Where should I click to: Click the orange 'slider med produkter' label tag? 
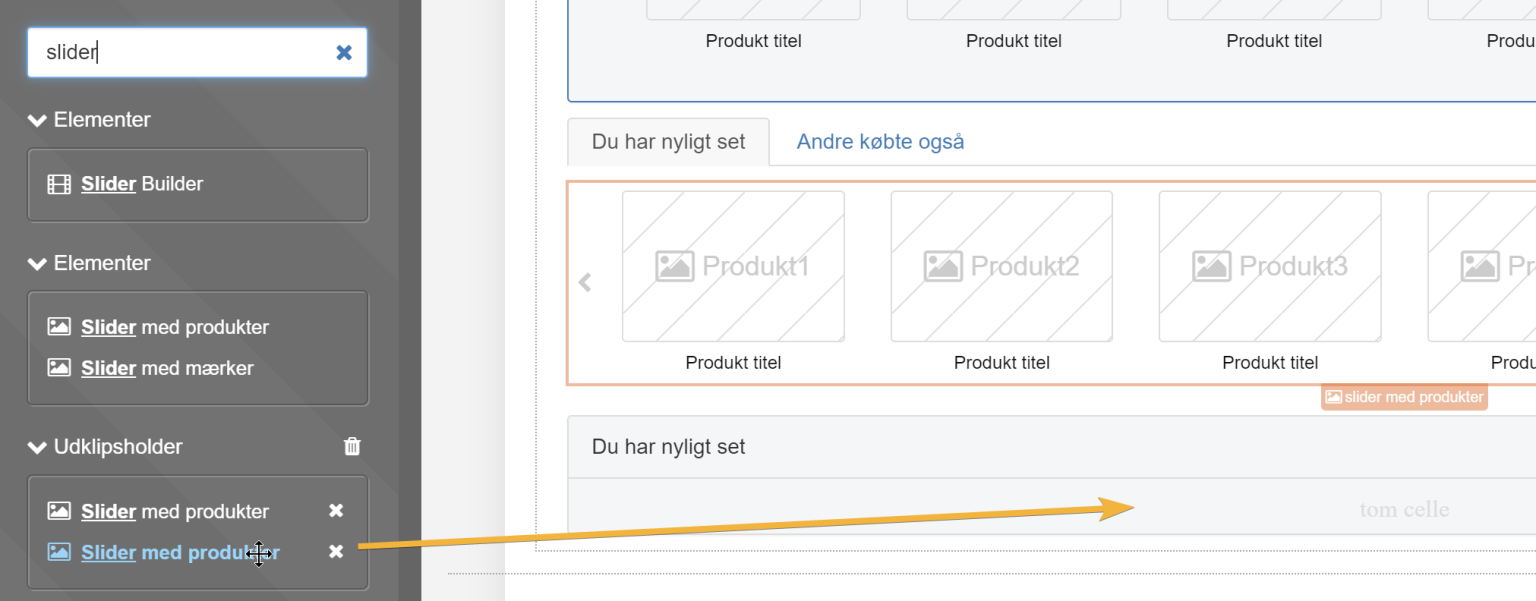click(1404, 397)
